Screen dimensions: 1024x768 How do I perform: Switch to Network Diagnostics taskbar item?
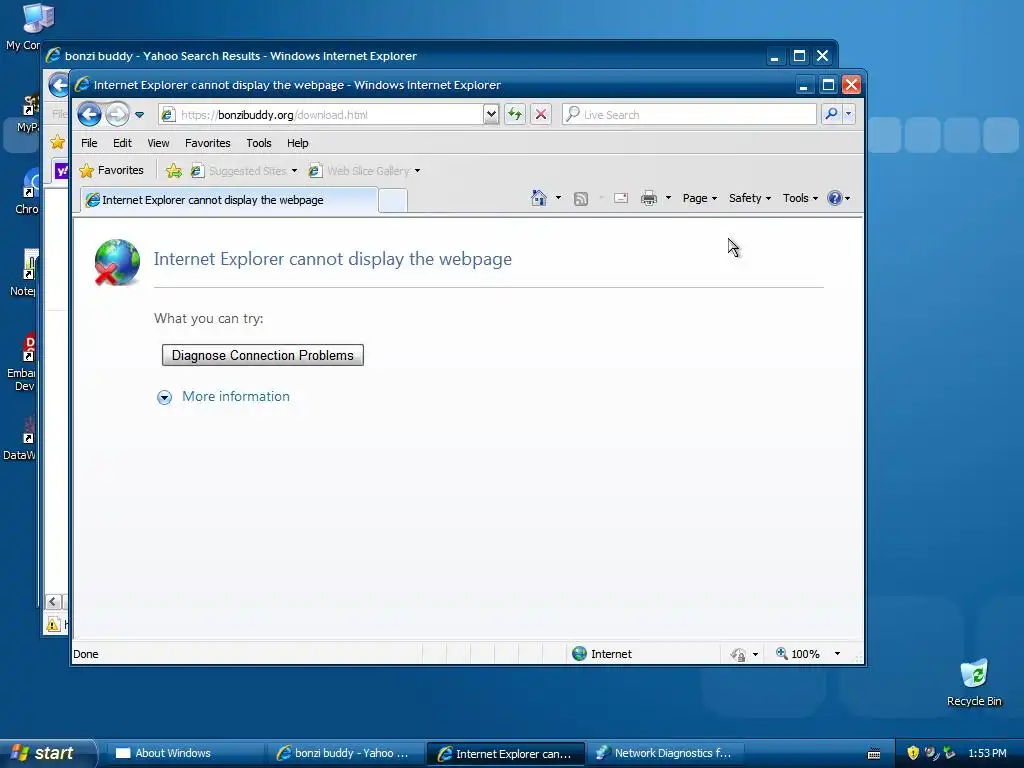click(664, 753)
